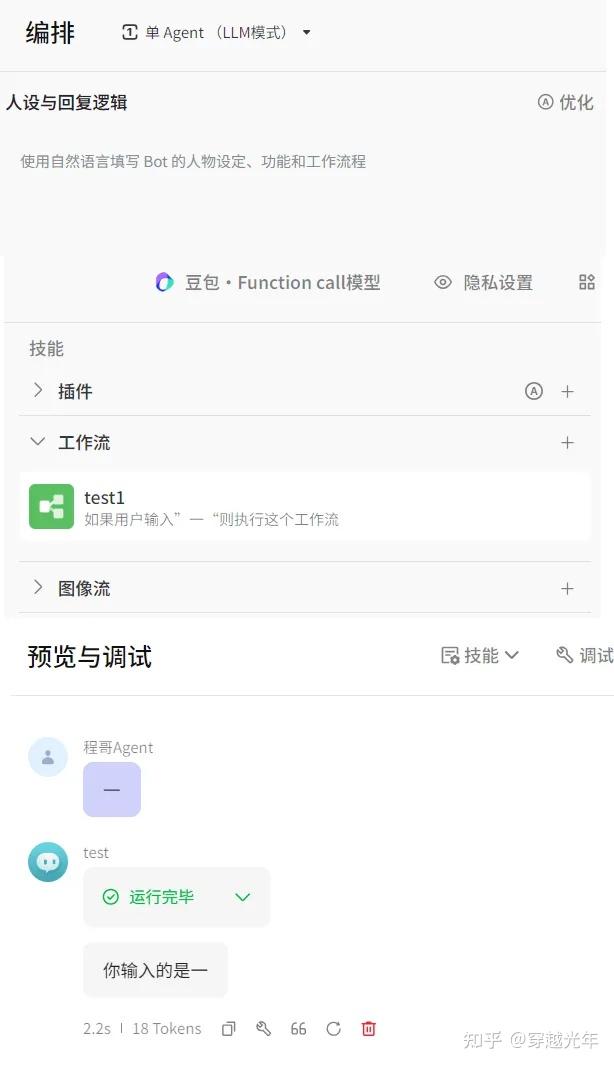This screenshot has width=614, height=1066.
Task: Add a new plugin with plus
Action: point(568,391)
